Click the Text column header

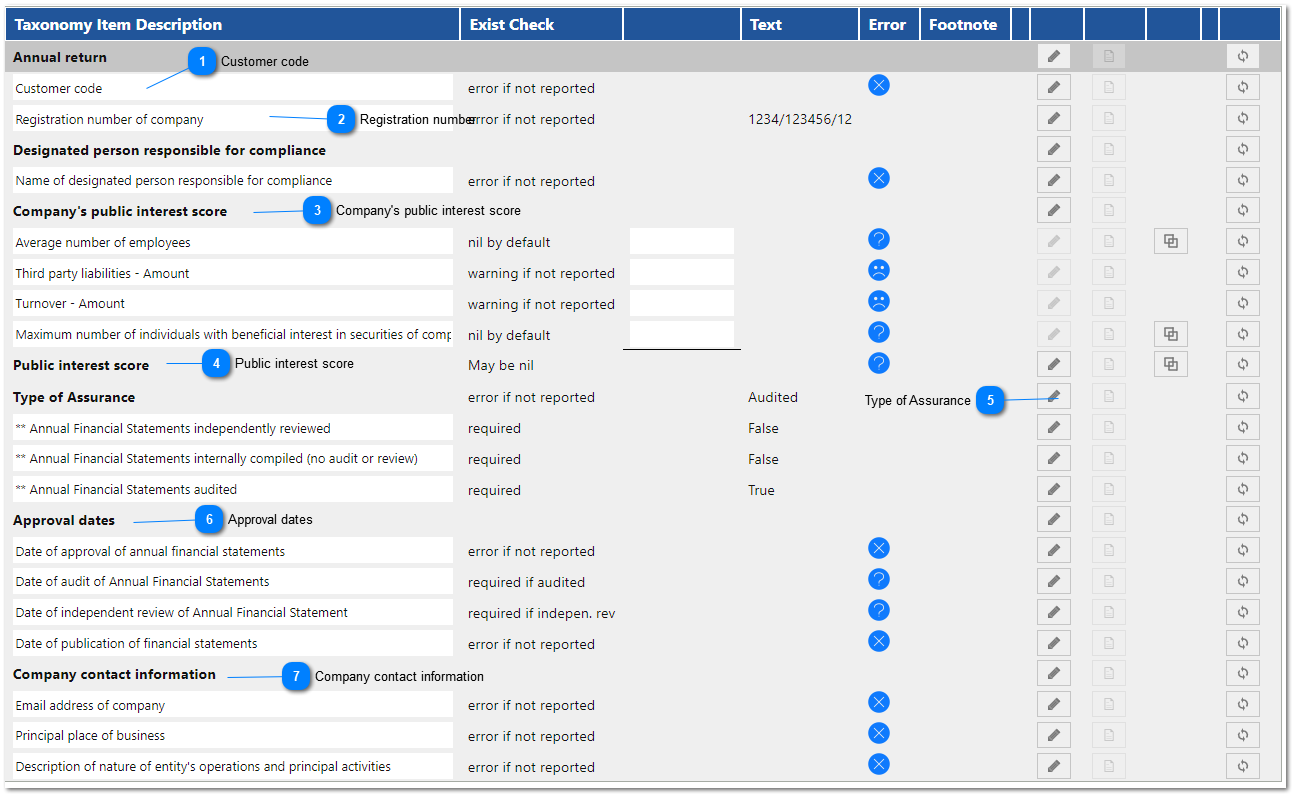tap(799, 24)
